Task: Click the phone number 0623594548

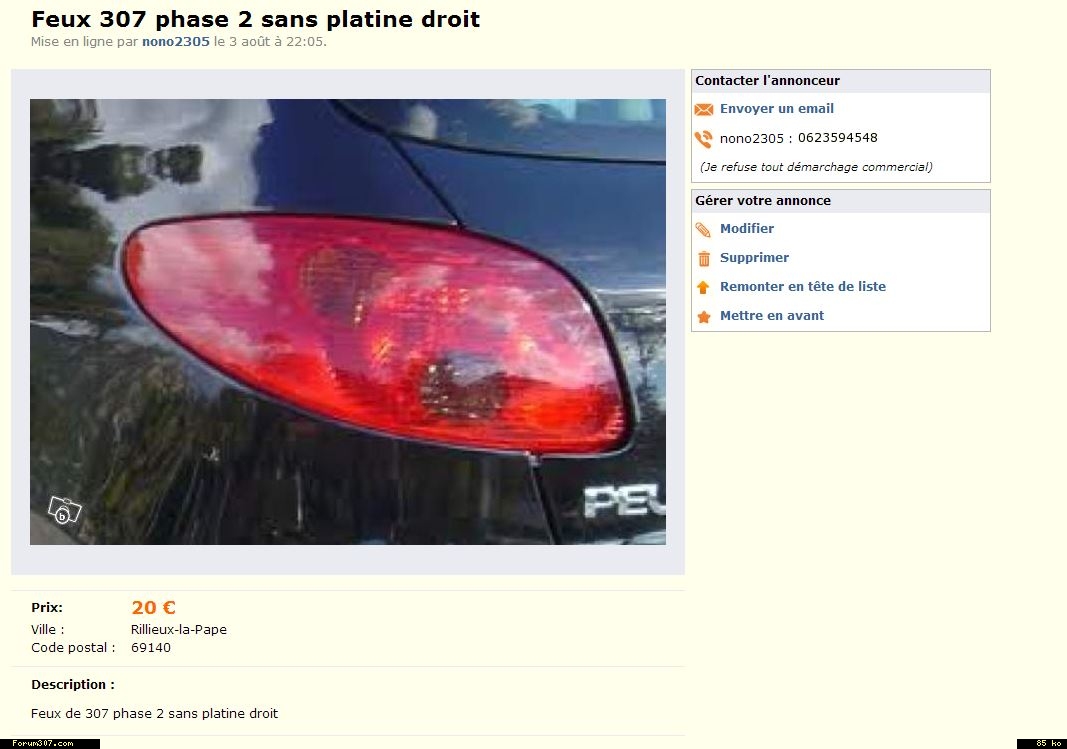Action: [837, 138]
